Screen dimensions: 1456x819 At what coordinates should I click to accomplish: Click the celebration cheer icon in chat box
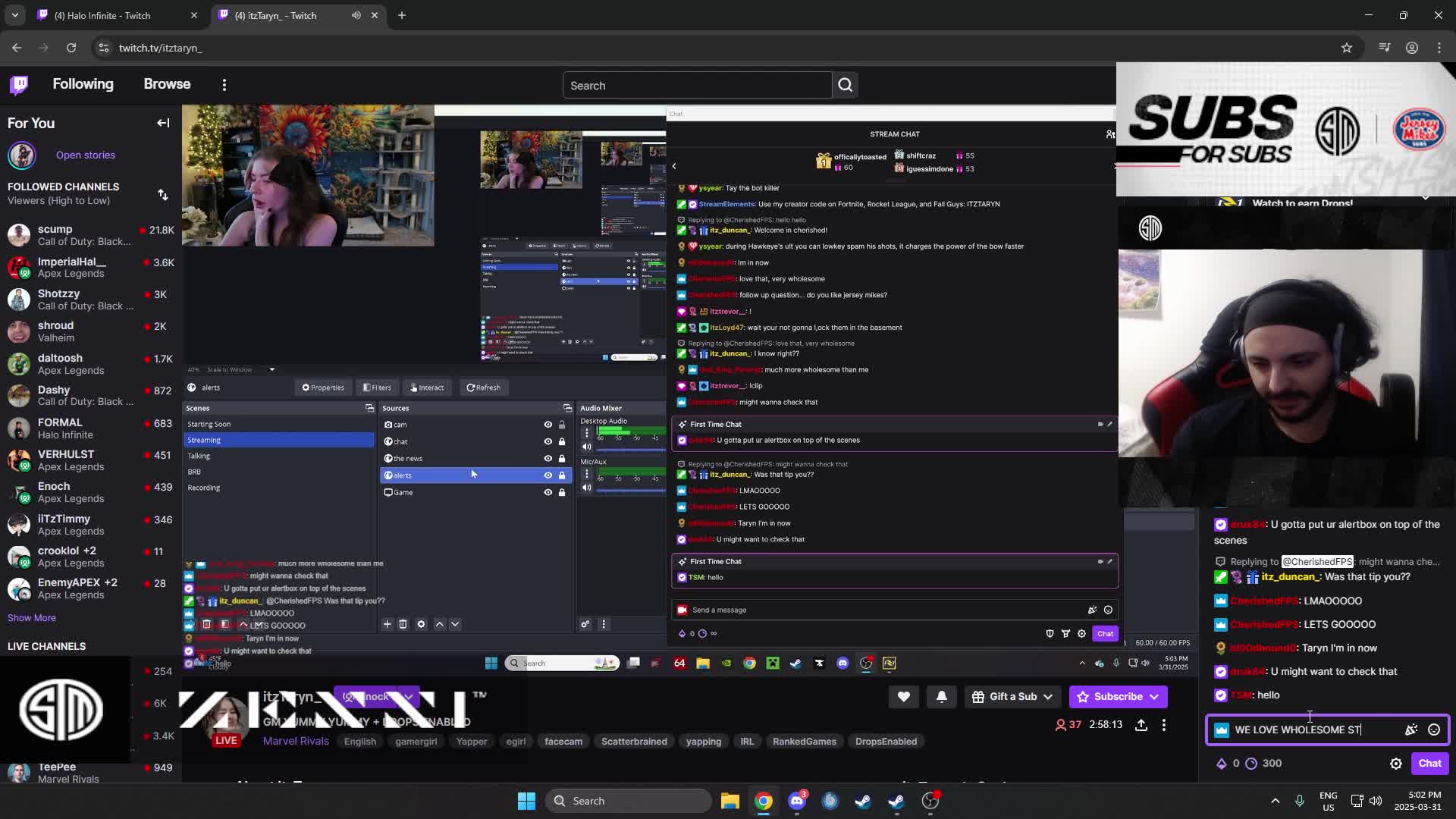coord(1411,730)
